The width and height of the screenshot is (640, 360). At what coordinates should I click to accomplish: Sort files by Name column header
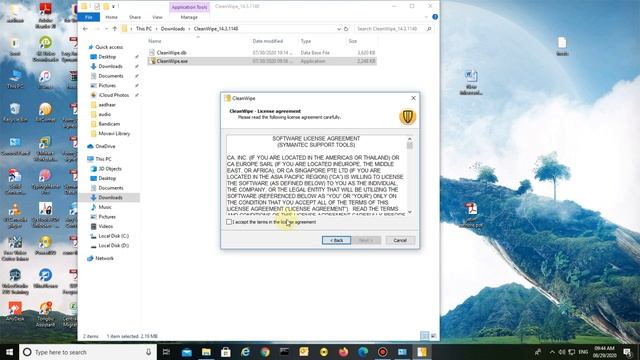click(x=155, y=41)
